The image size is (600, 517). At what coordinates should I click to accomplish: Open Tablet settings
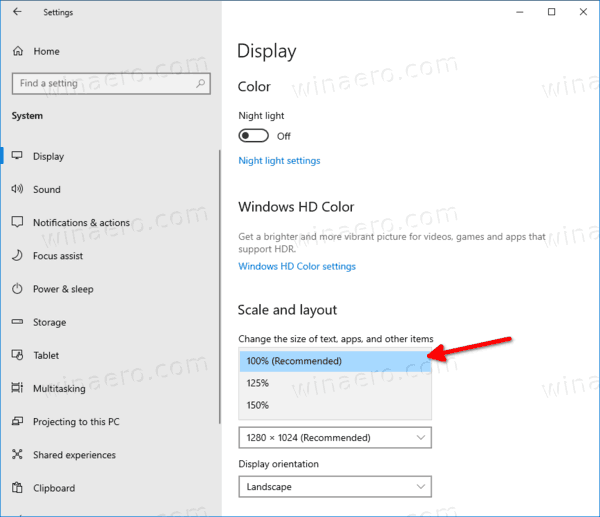[46, 356]
